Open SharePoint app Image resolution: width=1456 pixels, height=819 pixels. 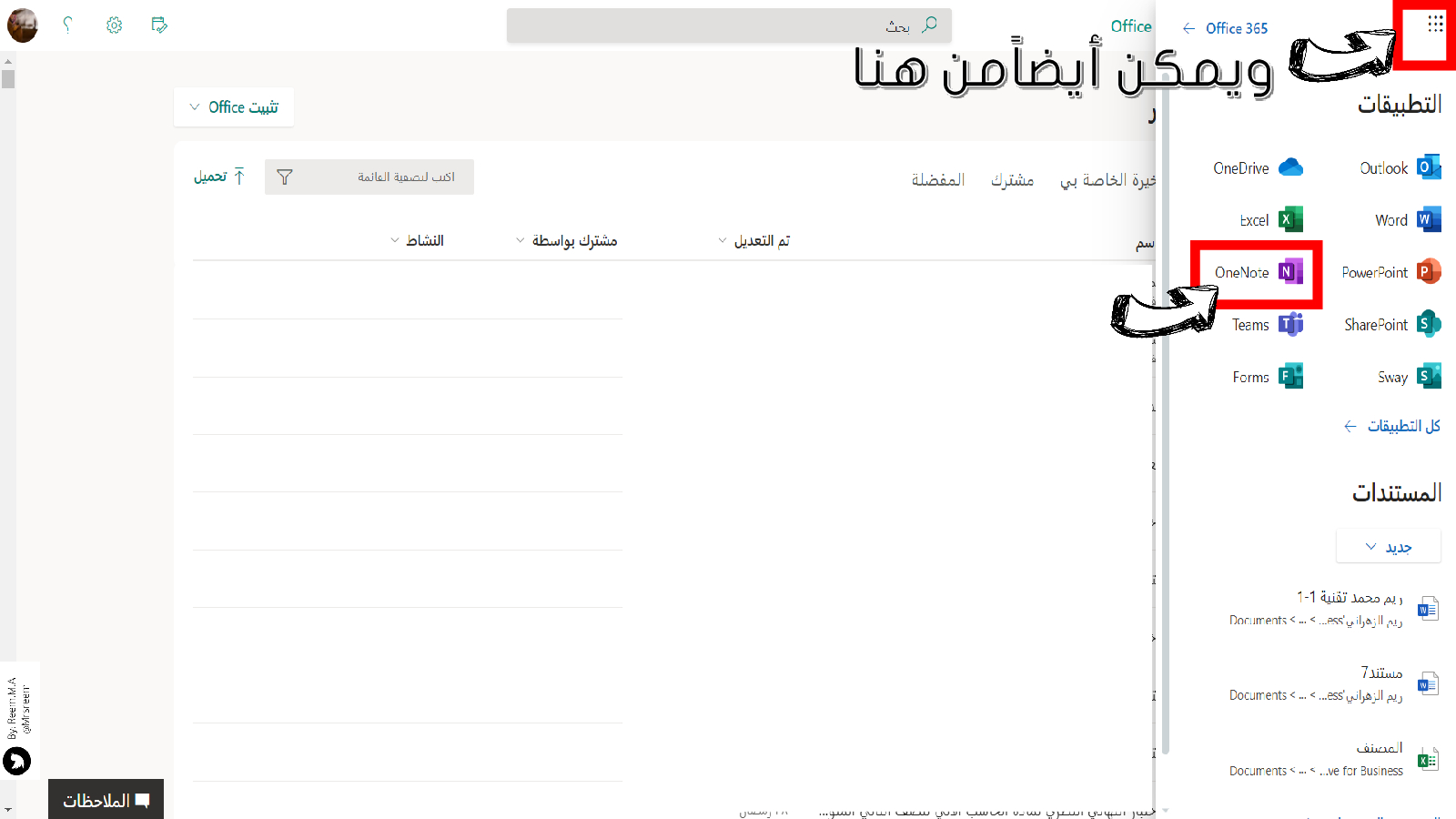[x=1391, y=325]
